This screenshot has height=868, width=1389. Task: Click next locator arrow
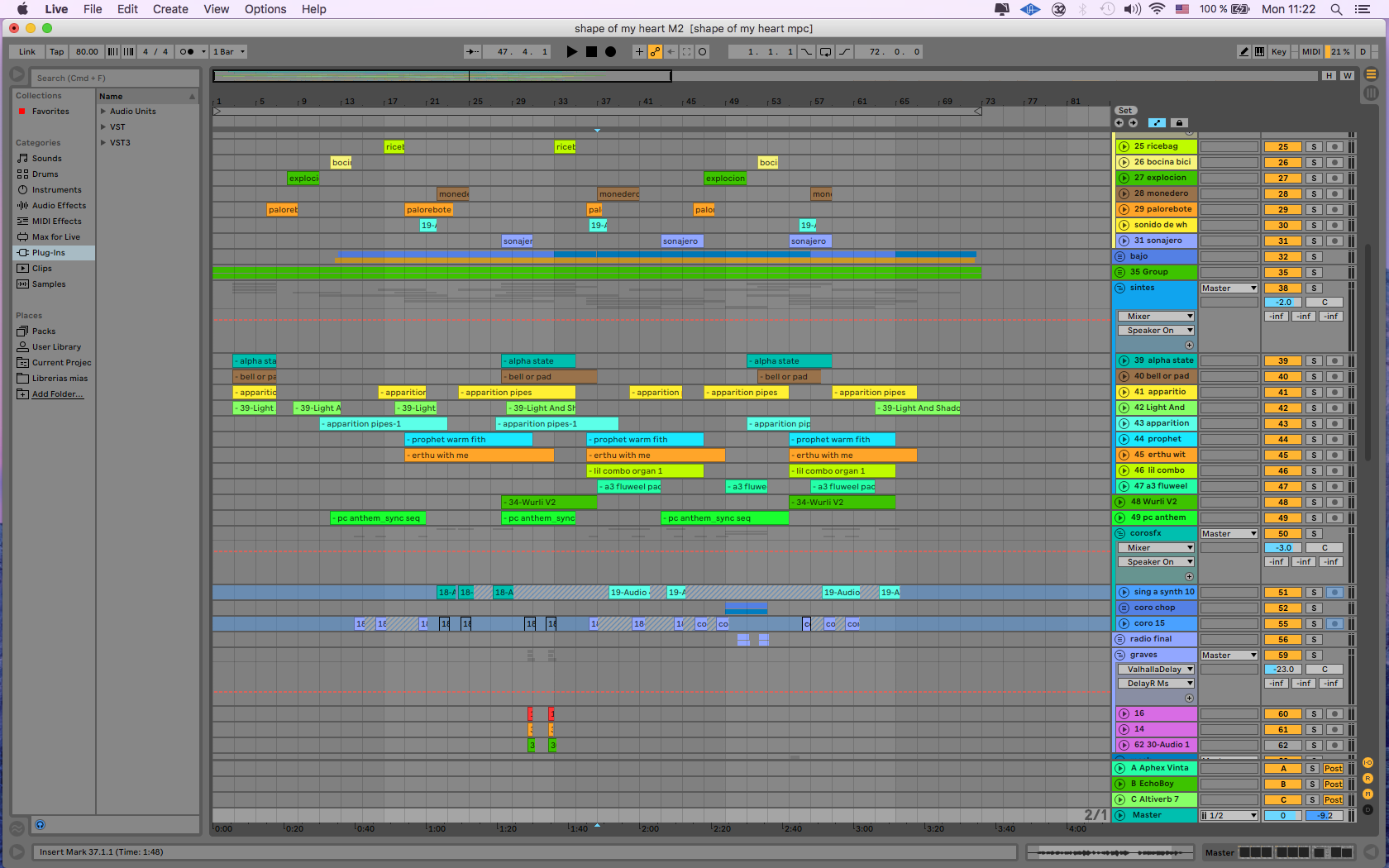click(1133, 122)
